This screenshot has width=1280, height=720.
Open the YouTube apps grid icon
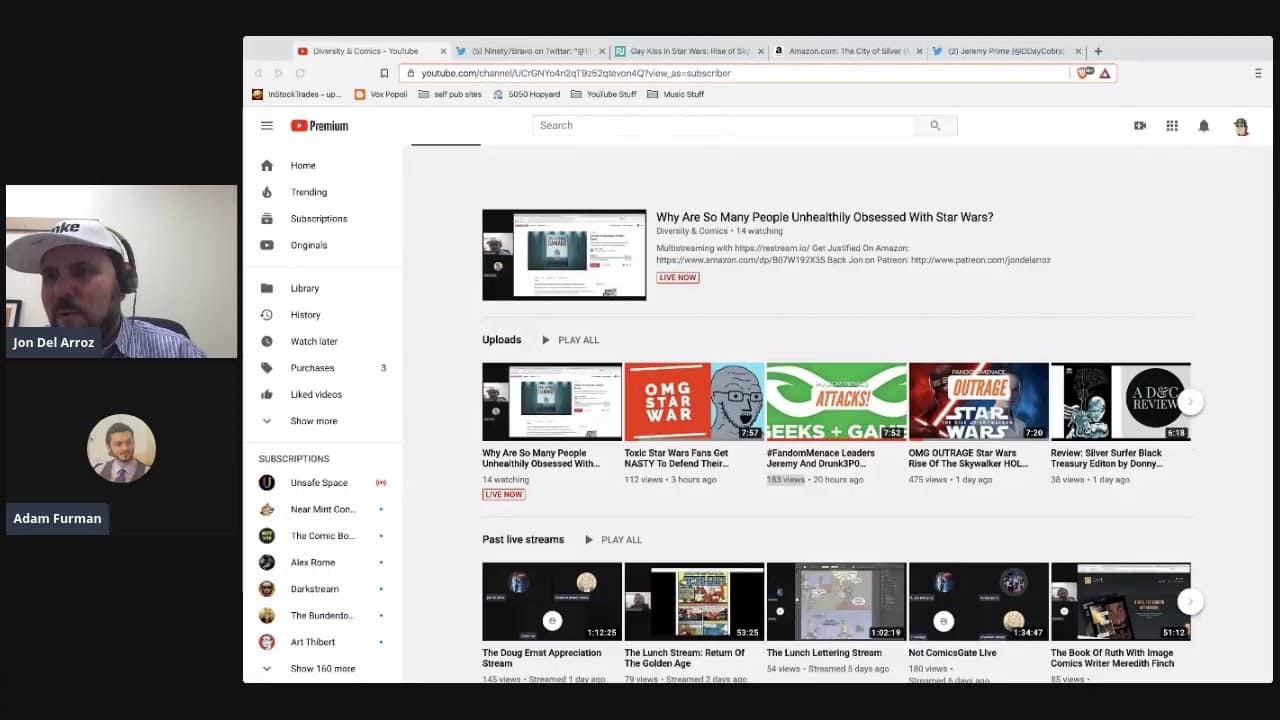pos(1171,126)
